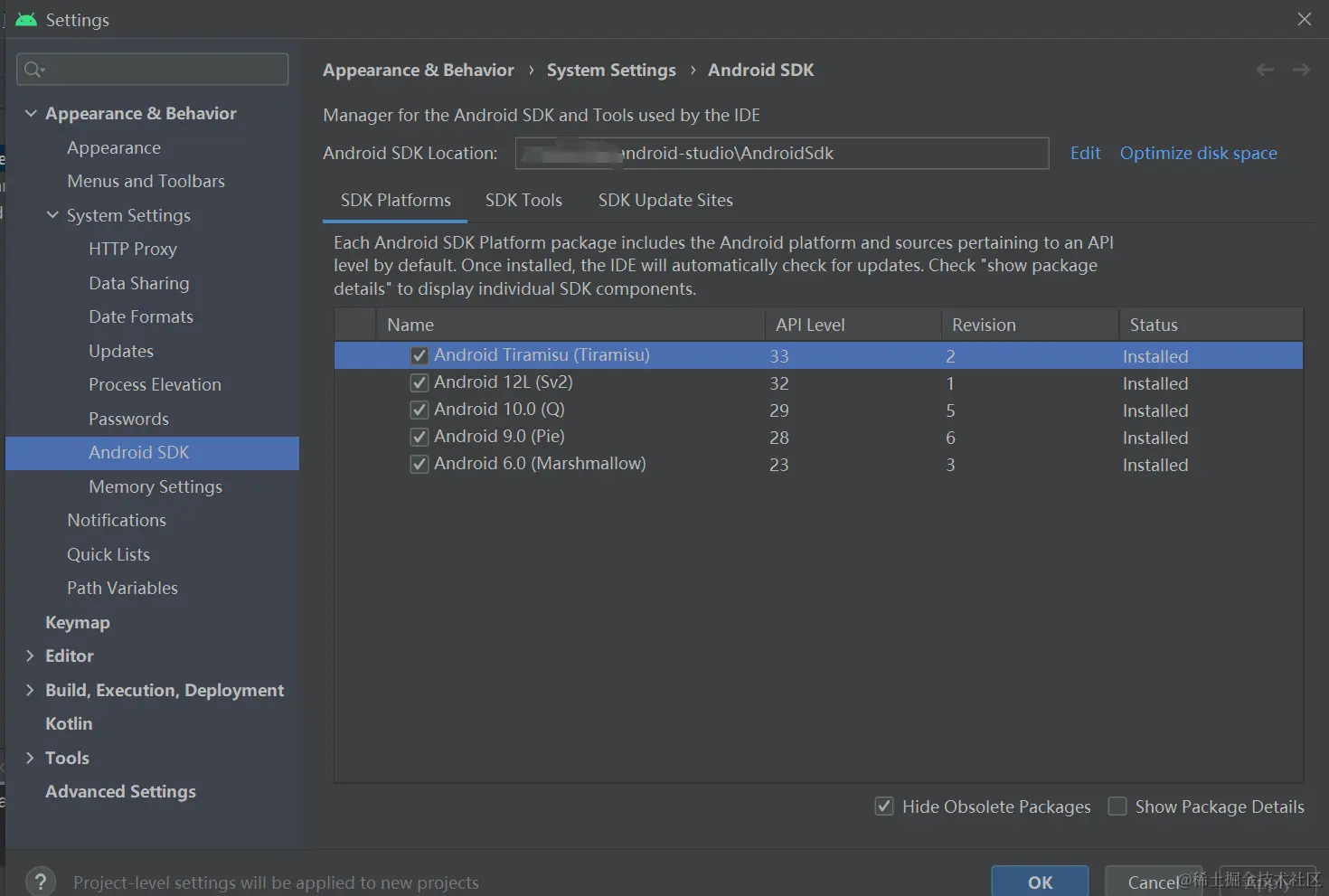Uncheck Android 6.0 (Marshmallow) checkbox
Image resolution: width=1329 pixels, height=896 pixels.
tap(419, 464)
